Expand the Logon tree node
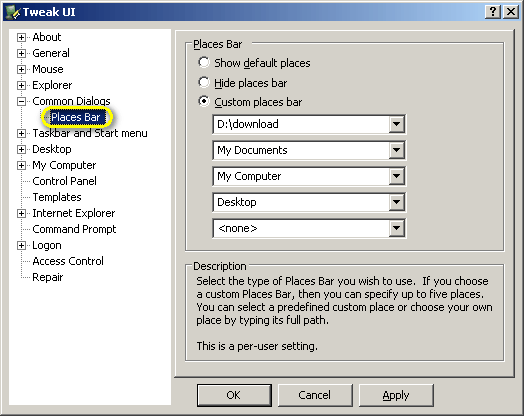The width and height of the screenshot is (524, 416). click(21, 246)
